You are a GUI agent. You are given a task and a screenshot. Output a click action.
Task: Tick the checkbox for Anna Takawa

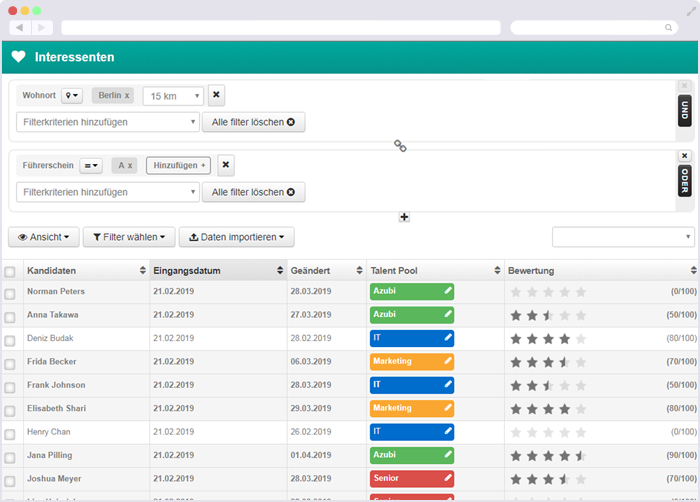[x=10, y=317]
